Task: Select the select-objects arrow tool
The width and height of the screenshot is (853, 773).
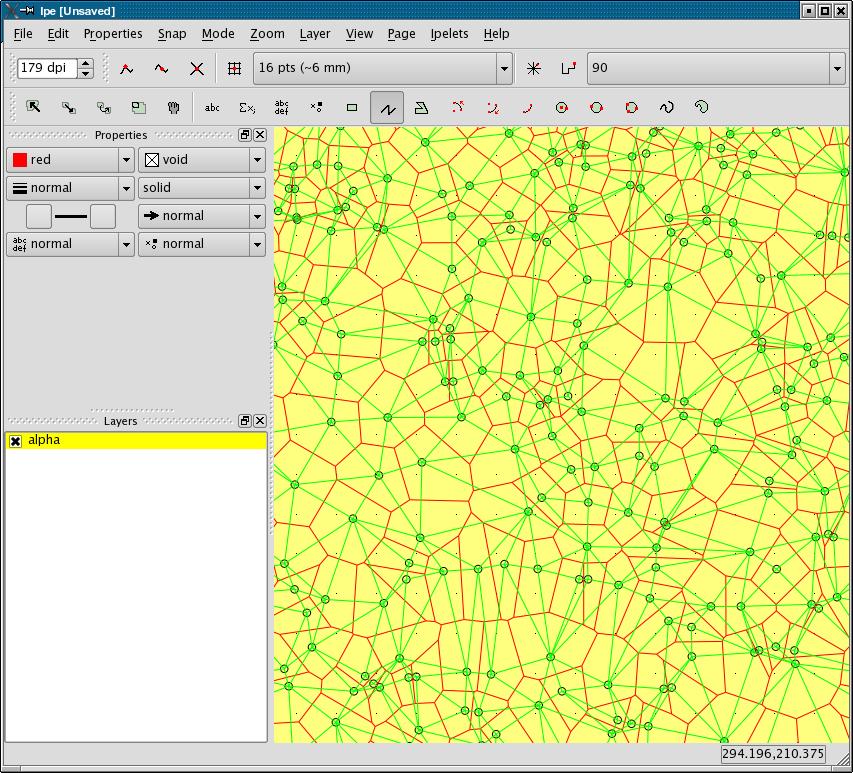Action: tap(33, 107)
